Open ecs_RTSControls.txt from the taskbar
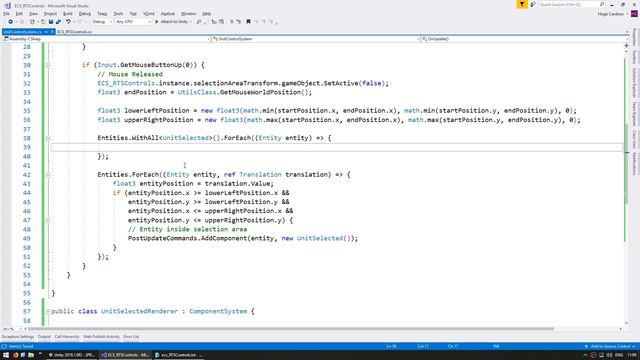Viewport: 640px width, 360px height. tap(178, 355)
